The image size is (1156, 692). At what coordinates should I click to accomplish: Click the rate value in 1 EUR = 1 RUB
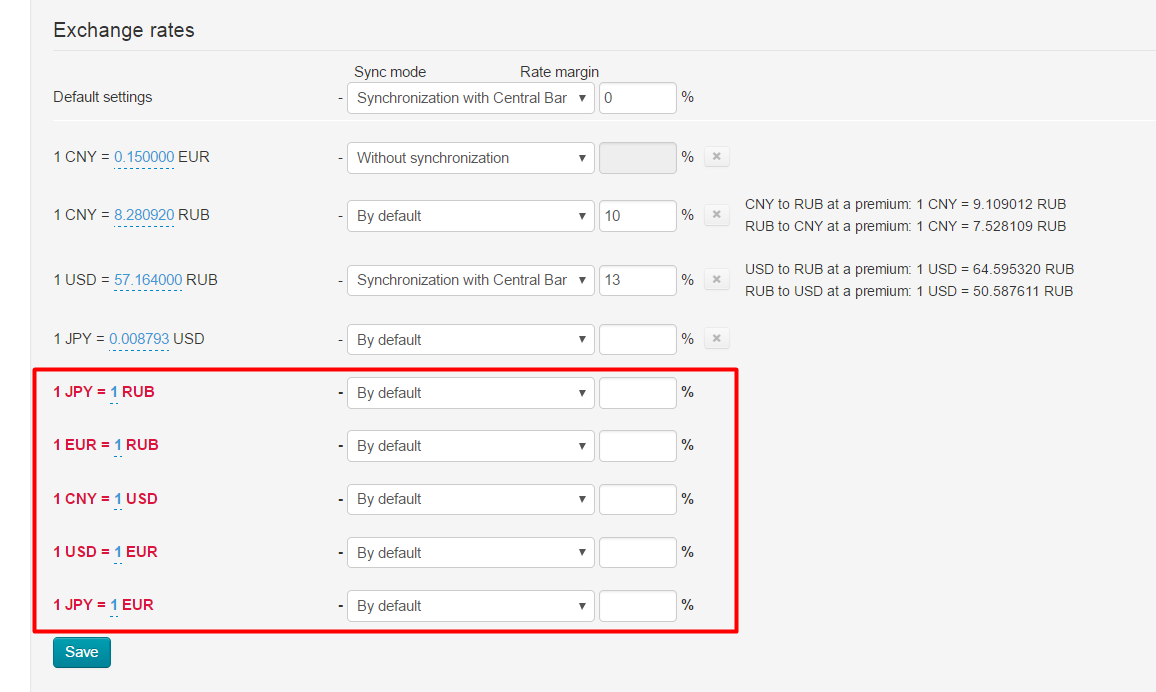[x=118, y=445]
